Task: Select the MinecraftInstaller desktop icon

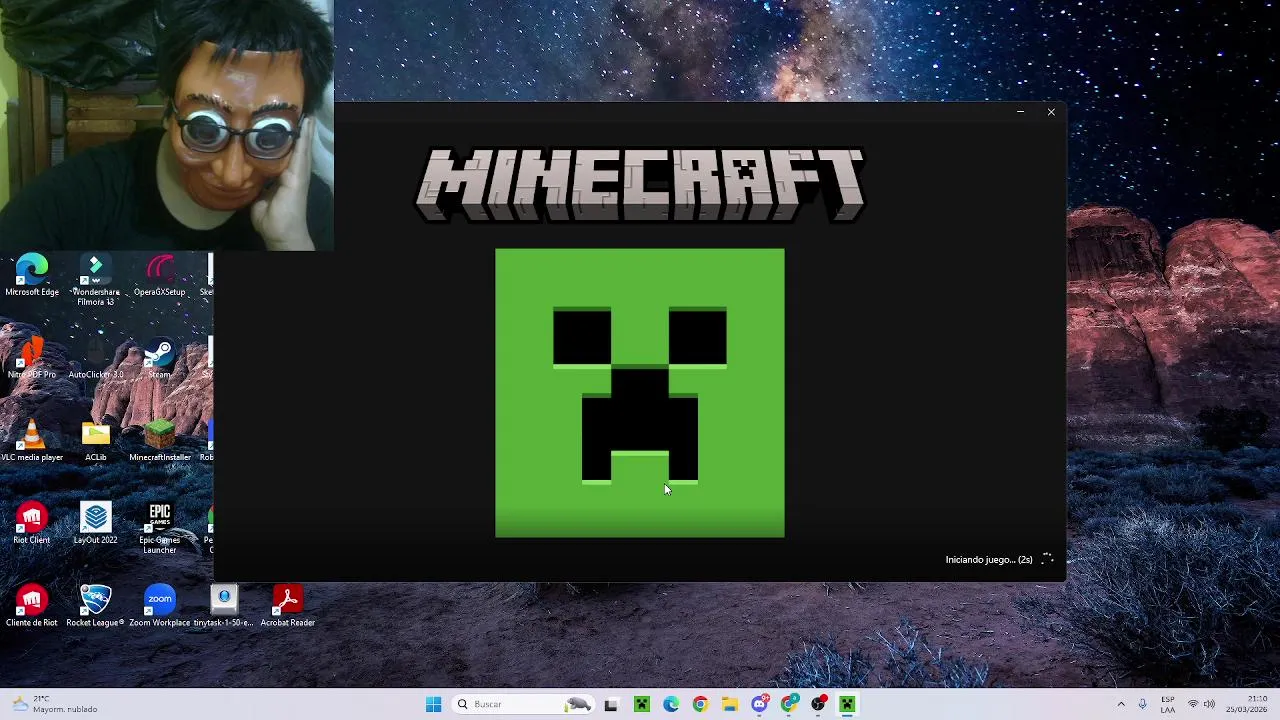Action: click(160, 441)
